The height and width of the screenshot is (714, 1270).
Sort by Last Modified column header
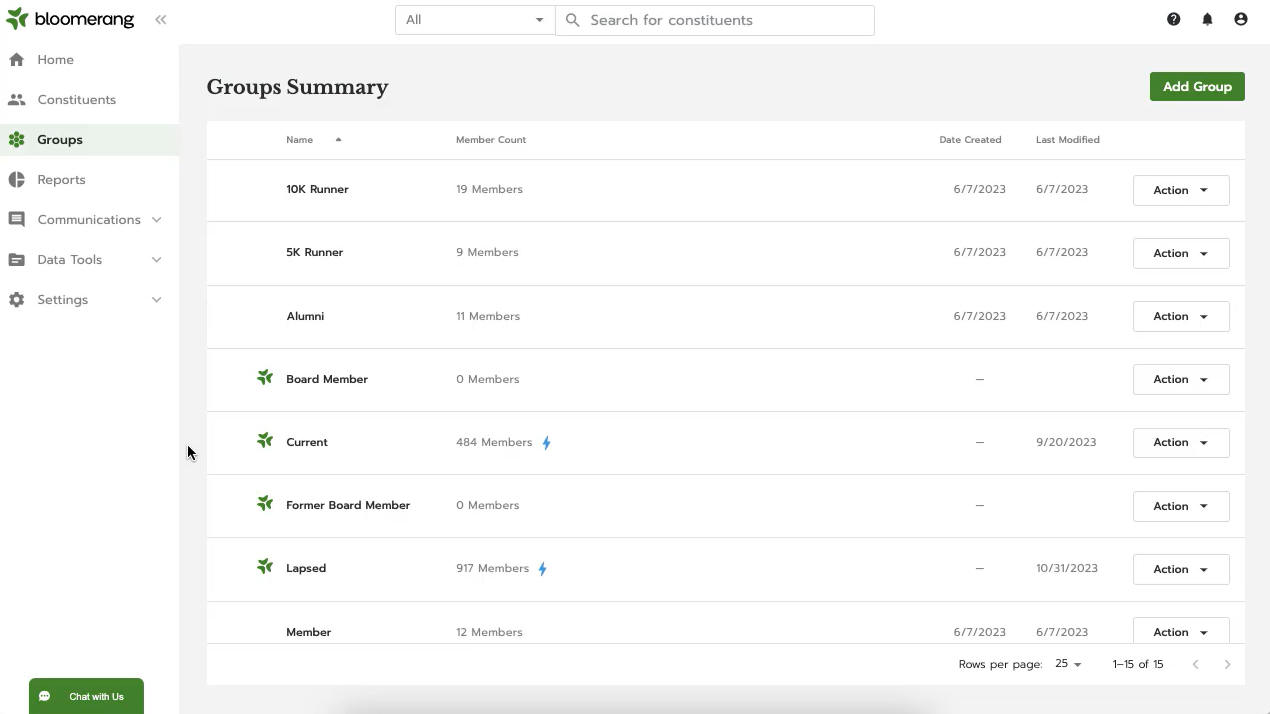[x=1068, y=140]
